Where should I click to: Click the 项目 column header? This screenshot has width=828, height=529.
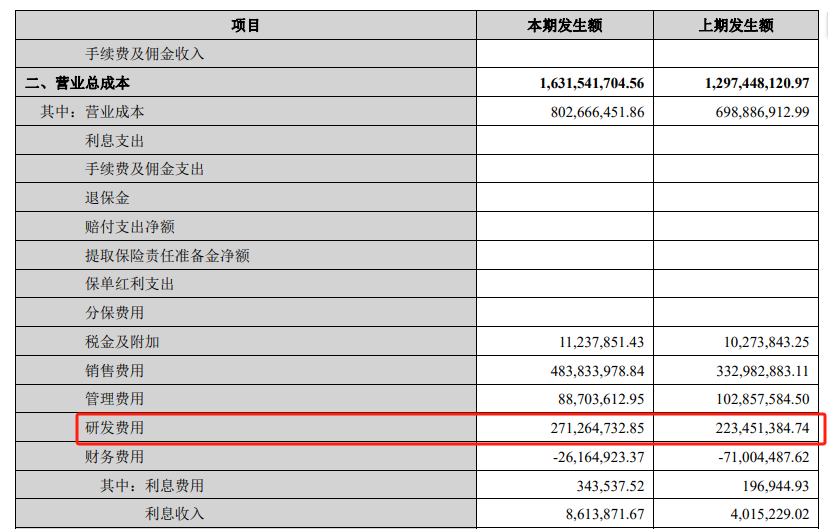click(x=246, y=25)
